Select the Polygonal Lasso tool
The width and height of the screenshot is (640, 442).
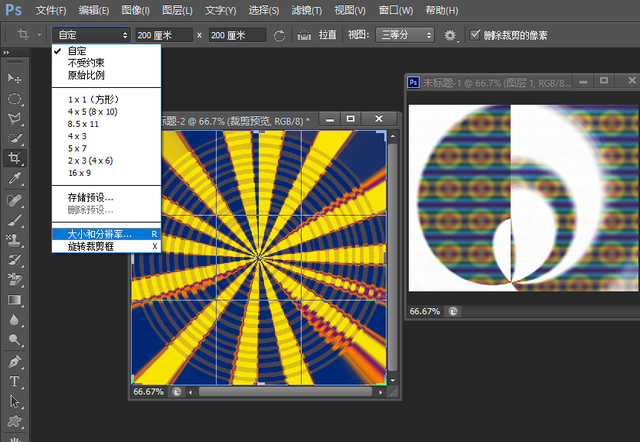pos(15,119)
